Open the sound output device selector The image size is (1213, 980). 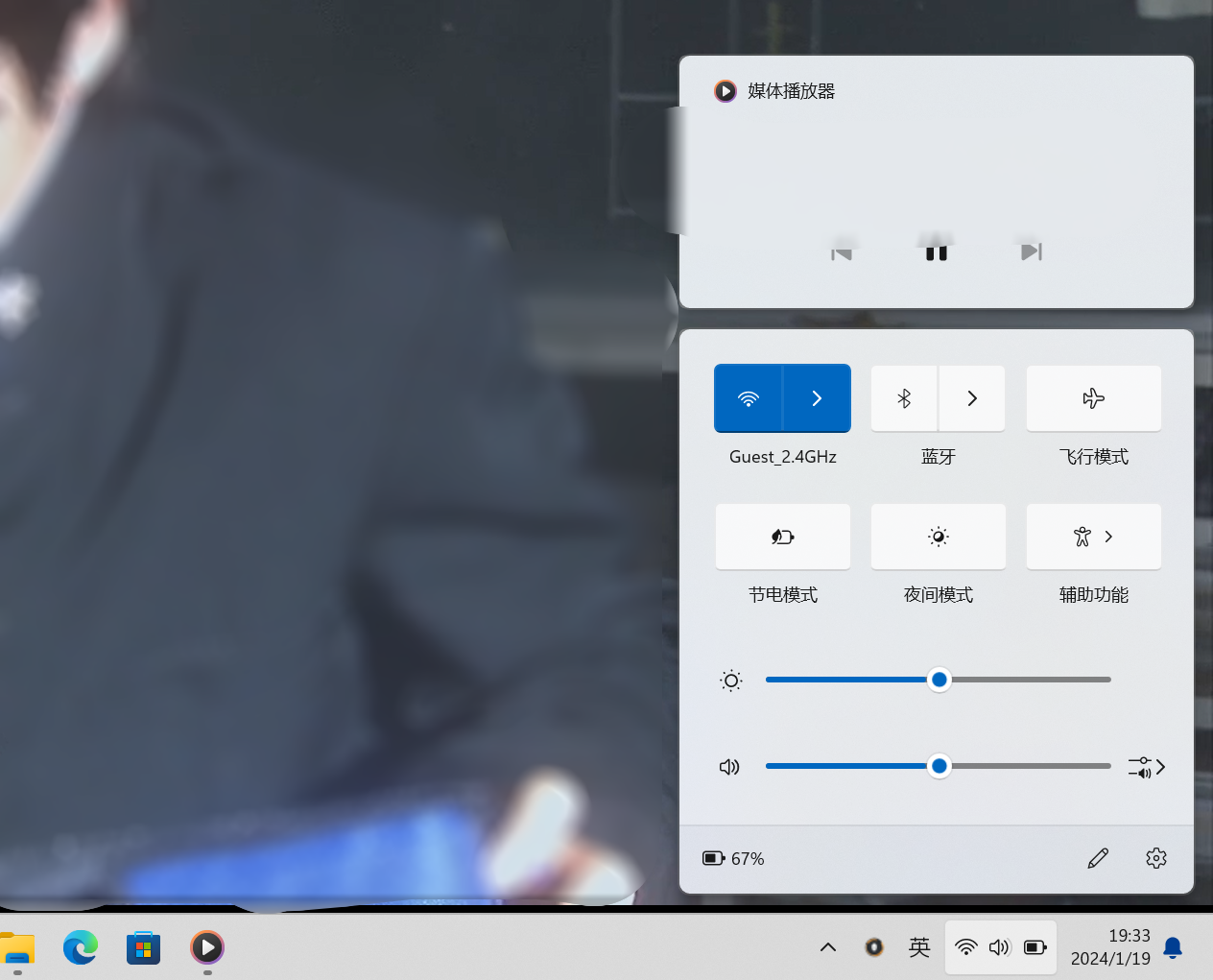click(1147, 767)
